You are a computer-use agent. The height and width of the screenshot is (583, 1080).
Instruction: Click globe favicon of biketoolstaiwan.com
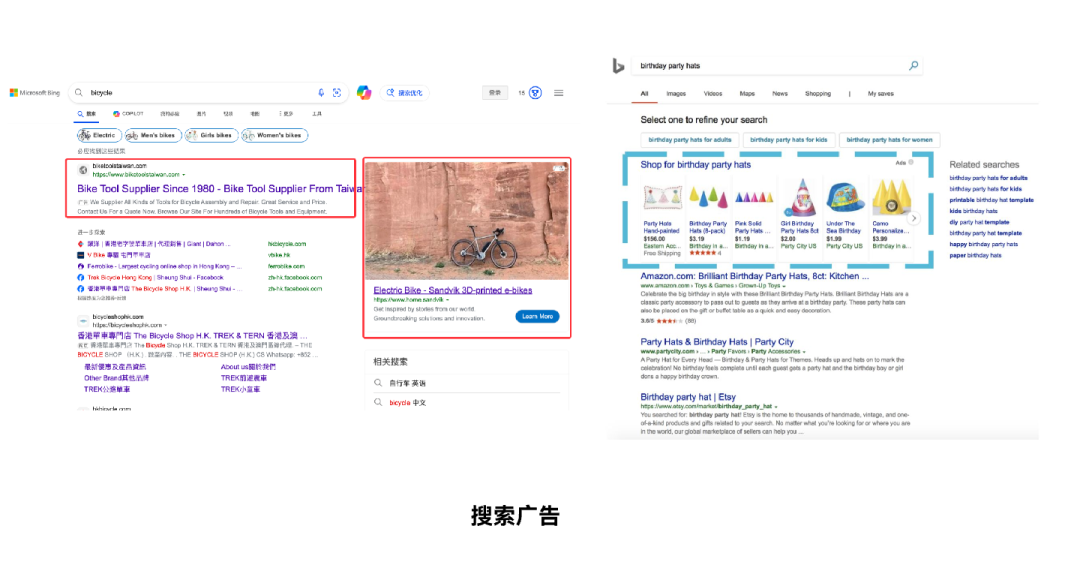point(83,170)
